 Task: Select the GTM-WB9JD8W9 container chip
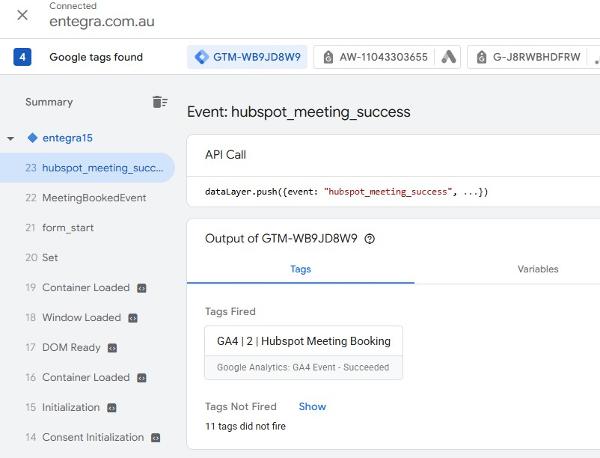247,57
